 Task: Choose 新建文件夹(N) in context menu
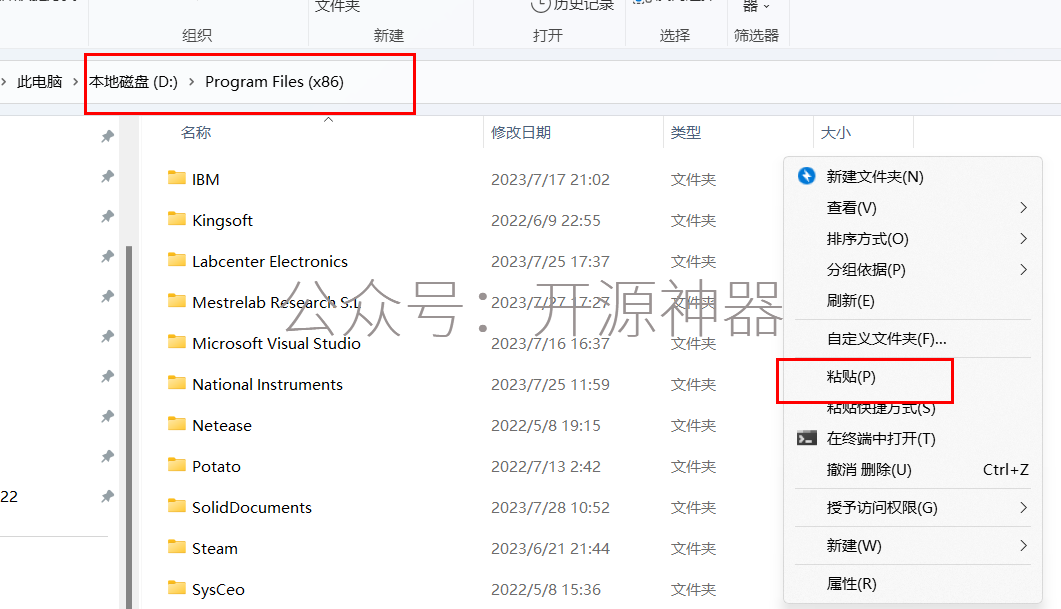[912, 177]
